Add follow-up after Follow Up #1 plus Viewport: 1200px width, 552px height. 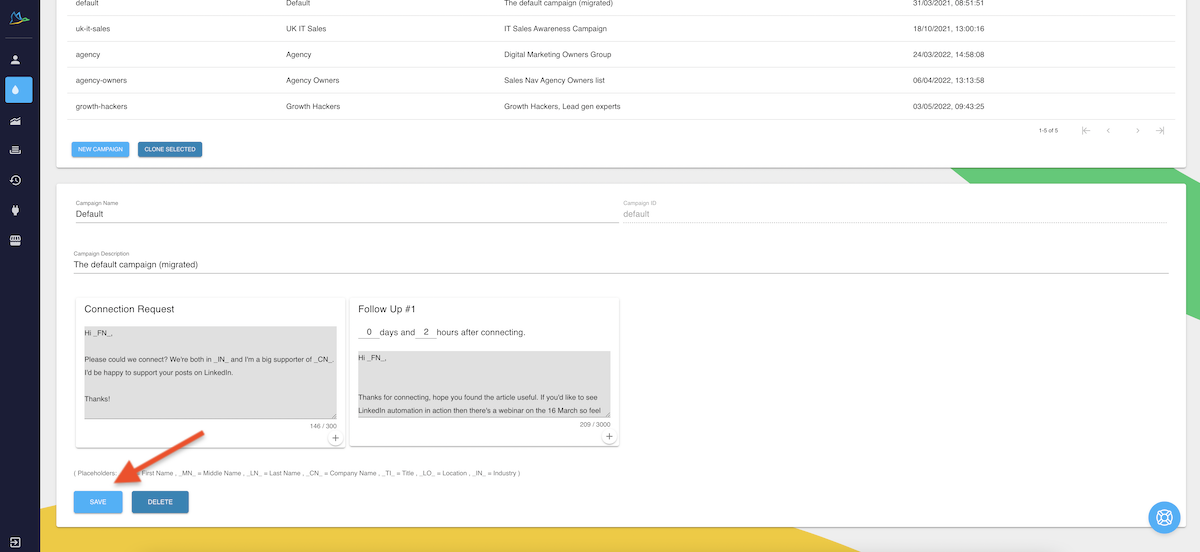click(609, 437)
